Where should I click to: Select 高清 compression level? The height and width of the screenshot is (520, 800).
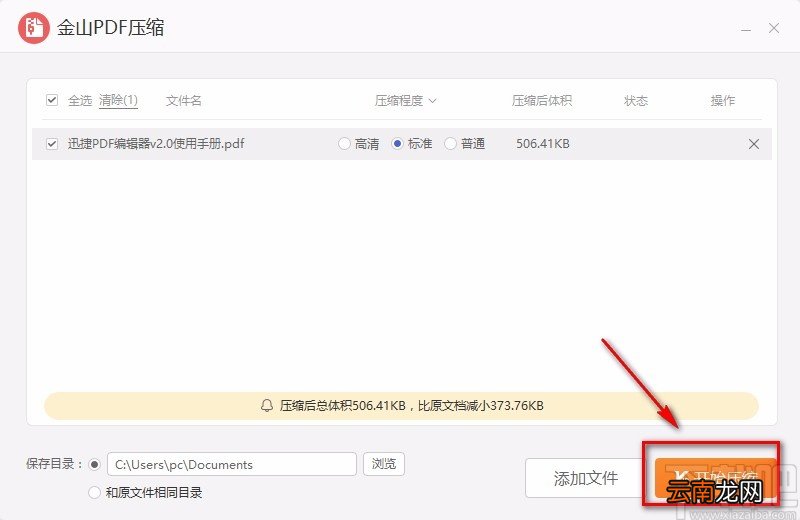[x=344, y=144]
